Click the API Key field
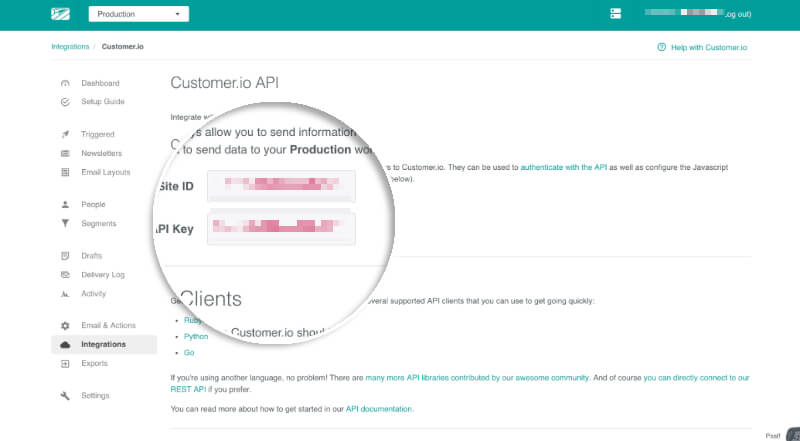This screenshot has height=441, width=800. pos(281,228)
